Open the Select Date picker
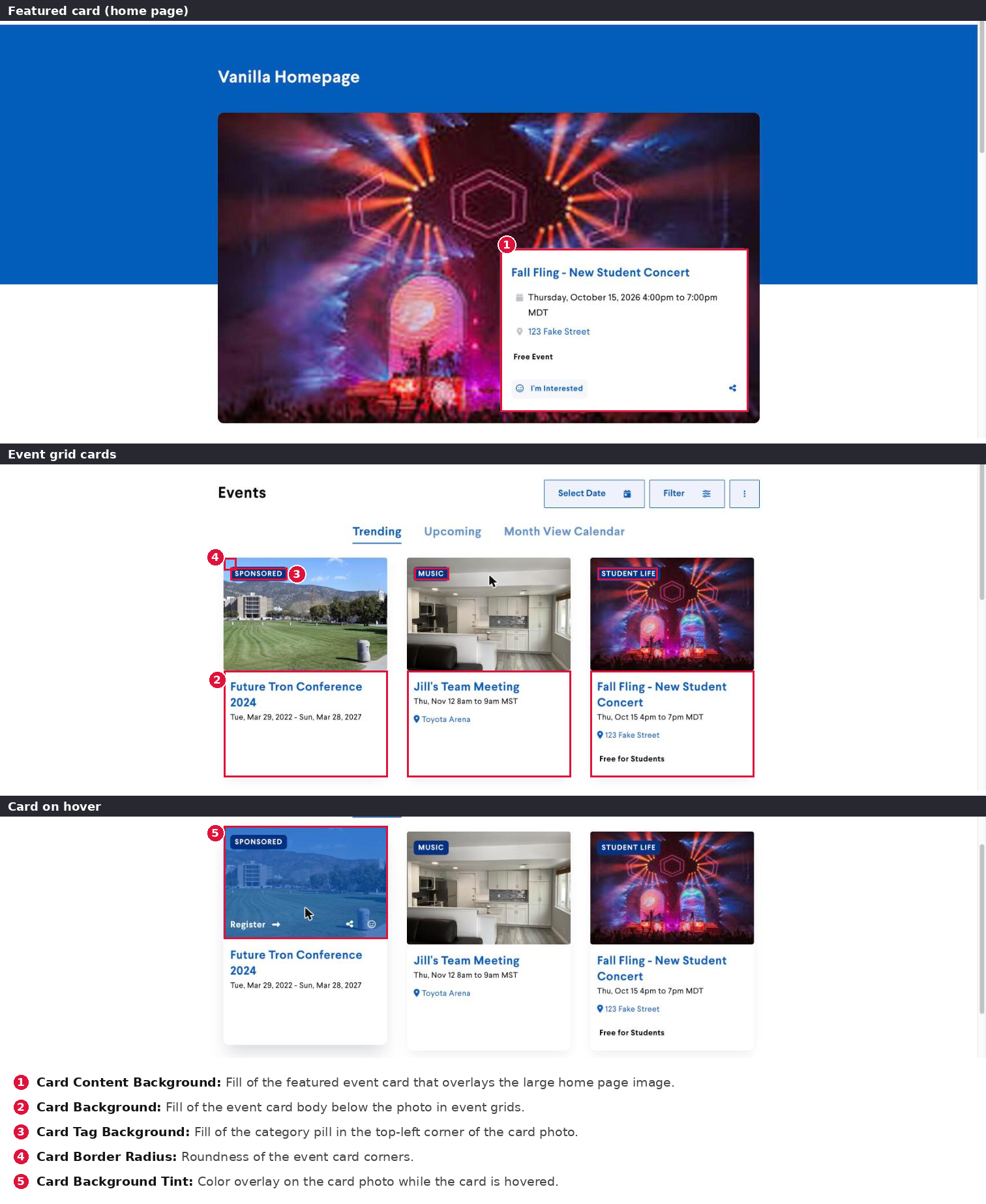The image size is (986, 1204). click(594, 494)
